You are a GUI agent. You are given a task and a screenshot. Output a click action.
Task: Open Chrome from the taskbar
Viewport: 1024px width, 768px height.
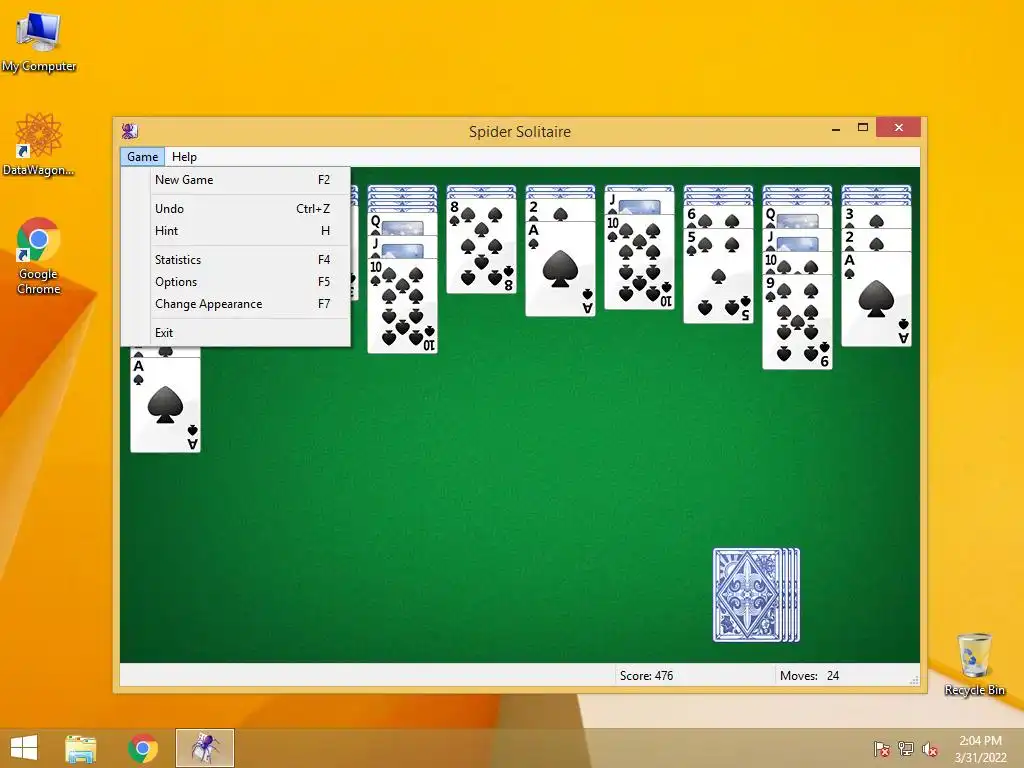143,748
